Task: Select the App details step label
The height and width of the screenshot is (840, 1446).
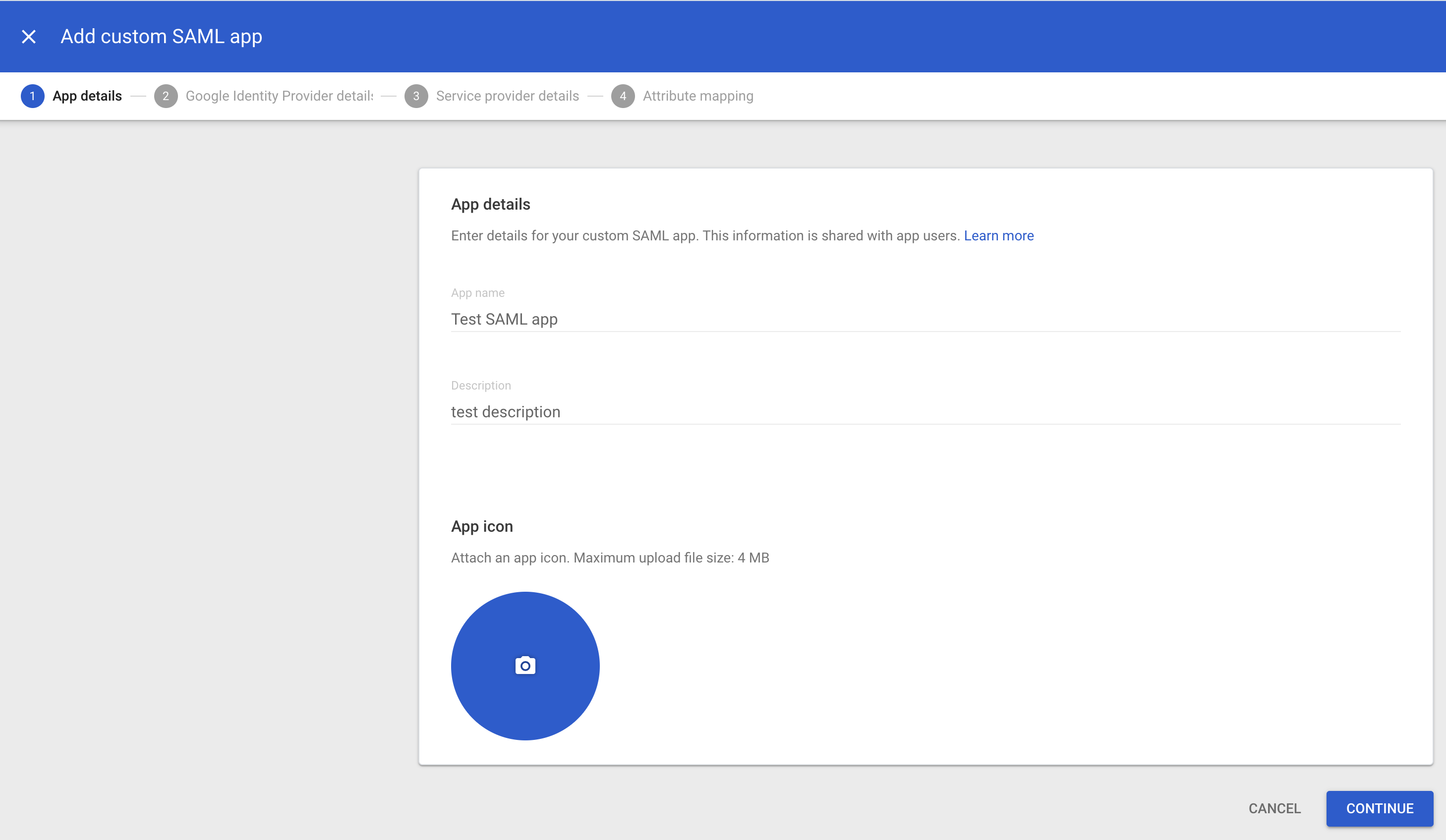Action: click(87, 96)
